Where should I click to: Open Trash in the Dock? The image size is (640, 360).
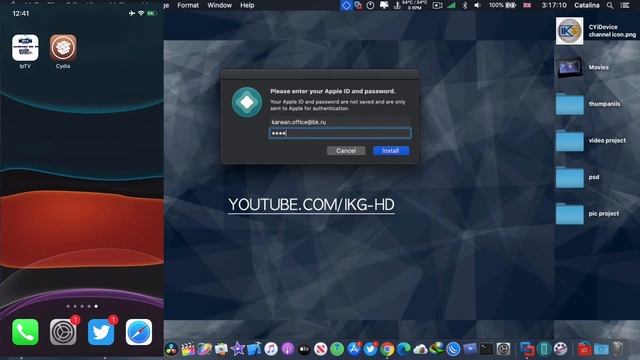618,349
